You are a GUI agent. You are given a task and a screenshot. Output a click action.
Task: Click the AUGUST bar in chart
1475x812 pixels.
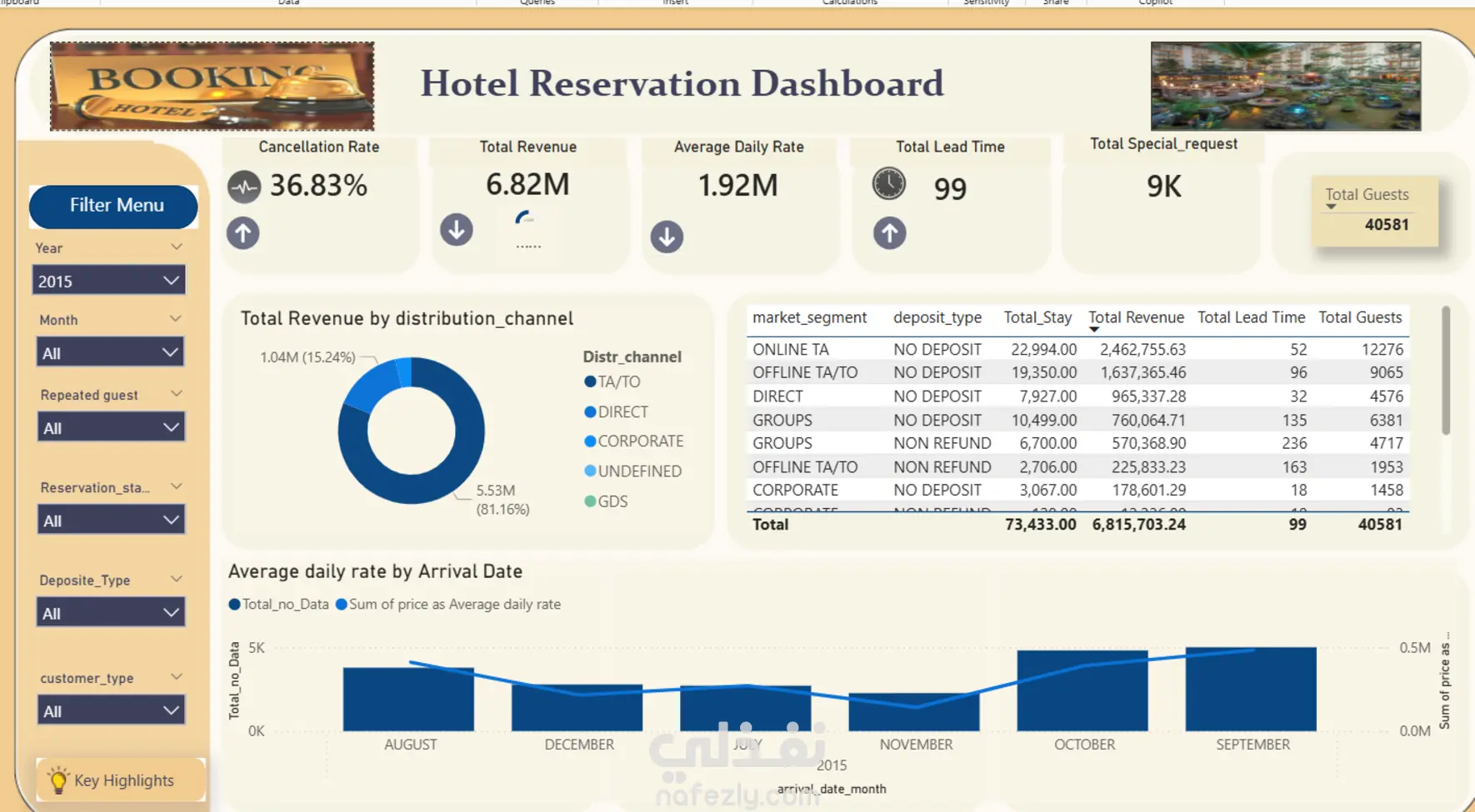pos(408,699)
